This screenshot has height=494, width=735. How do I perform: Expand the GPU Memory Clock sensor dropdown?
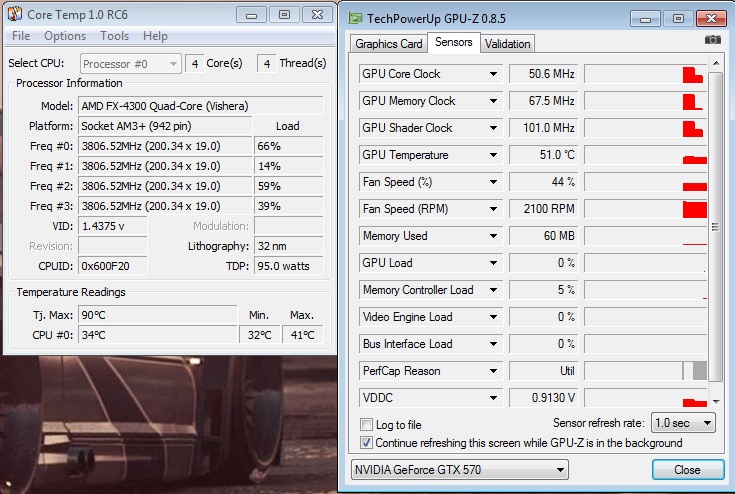click(x=493, y=101)
